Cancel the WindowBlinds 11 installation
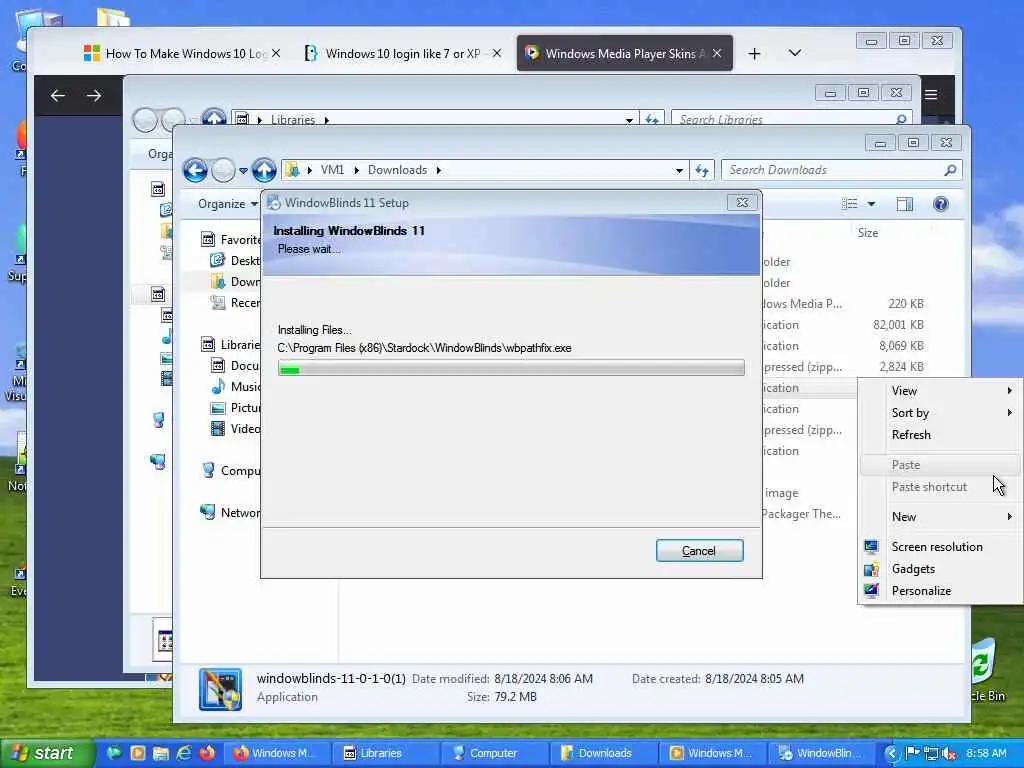The image size is (1024, 768). point(699,551)
